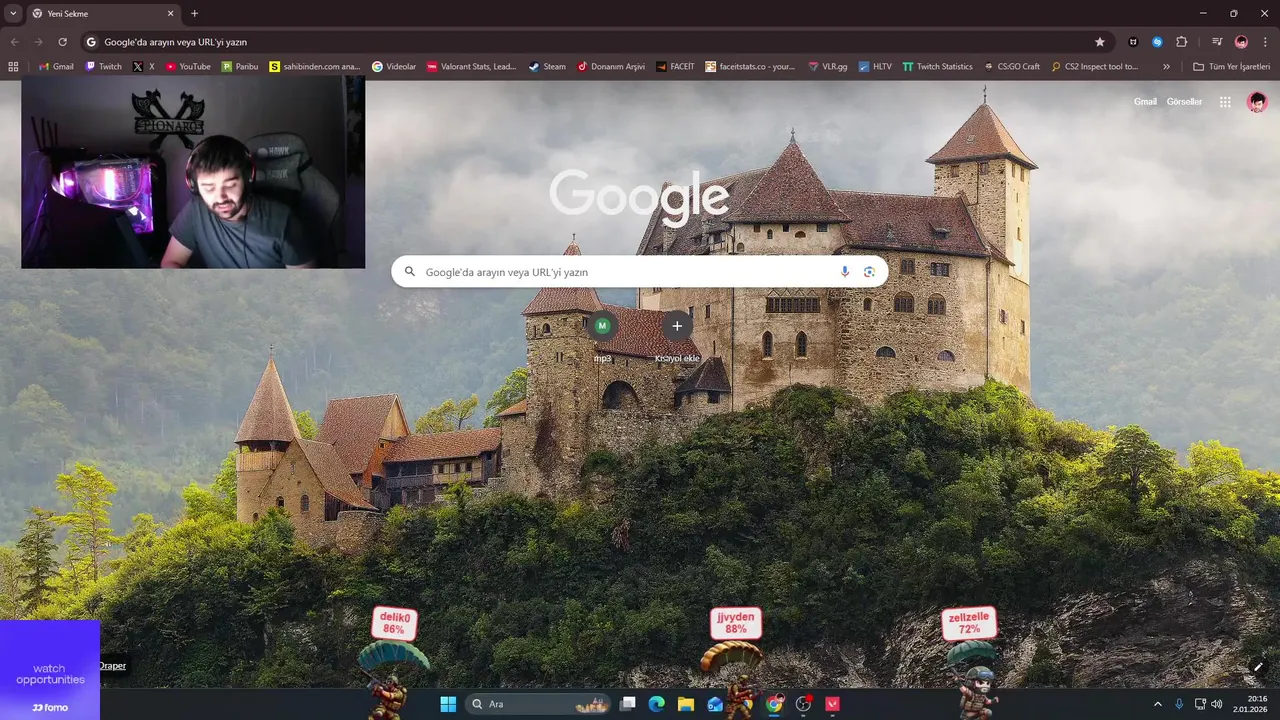Click the Kısayol ekle shortcut button

click(x=677, y=337)
